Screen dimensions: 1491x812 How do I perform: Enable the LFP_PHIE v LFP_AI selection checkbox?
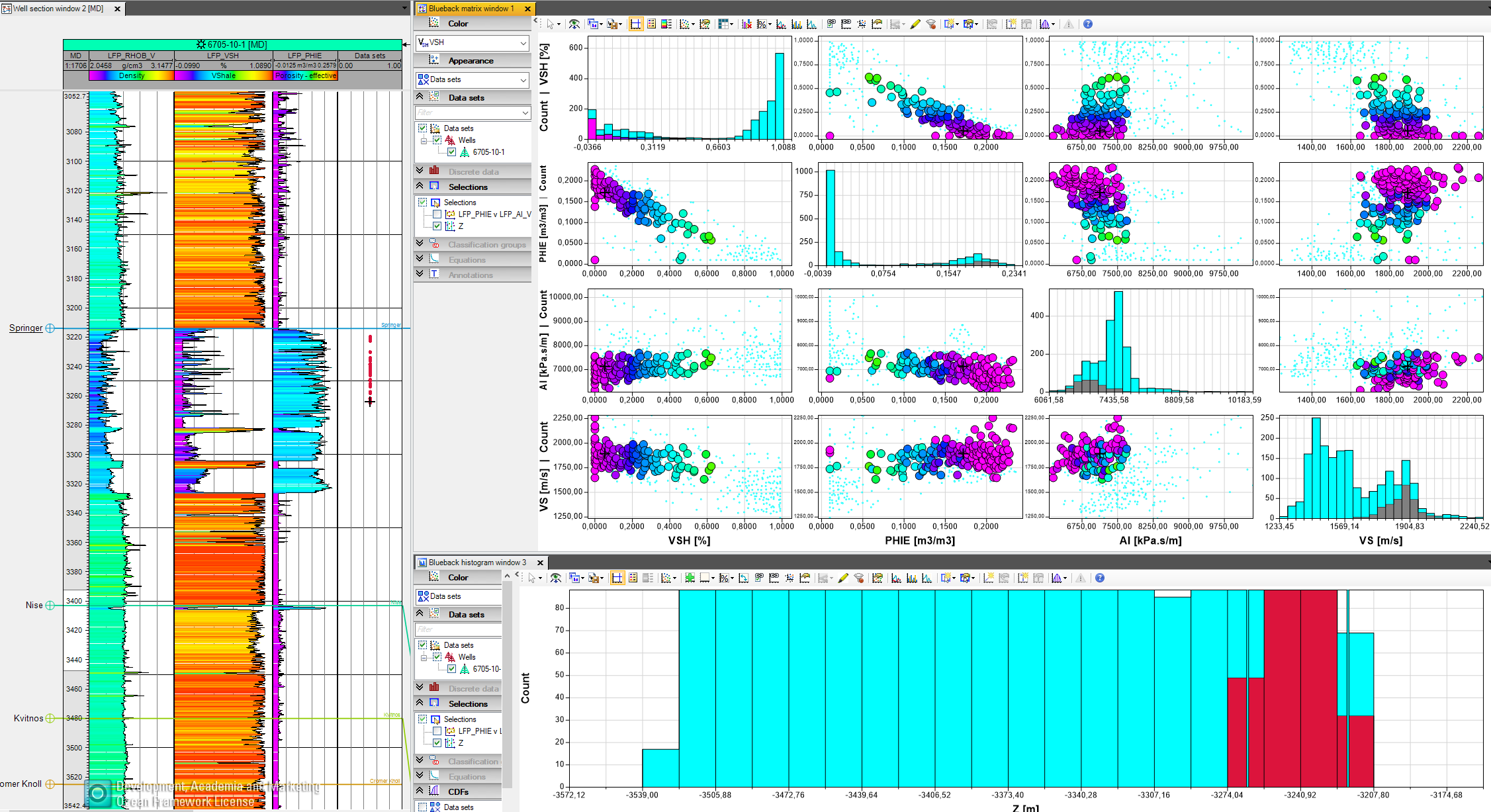pyautogui.click(x=437, y=214)
